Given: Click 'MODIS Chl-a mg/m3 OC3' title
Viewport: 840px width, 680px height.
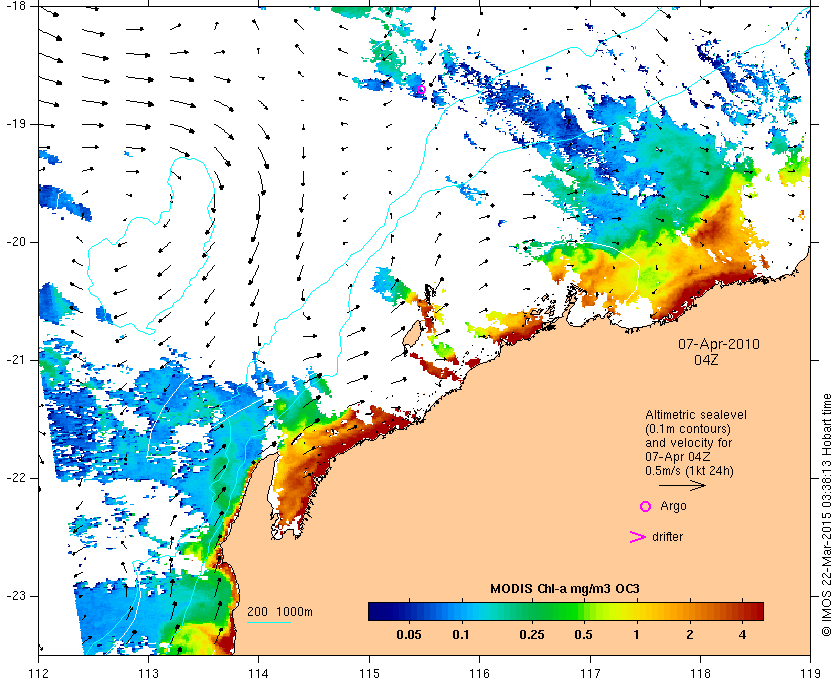Looking at the screenshot, I should point(565,589).
